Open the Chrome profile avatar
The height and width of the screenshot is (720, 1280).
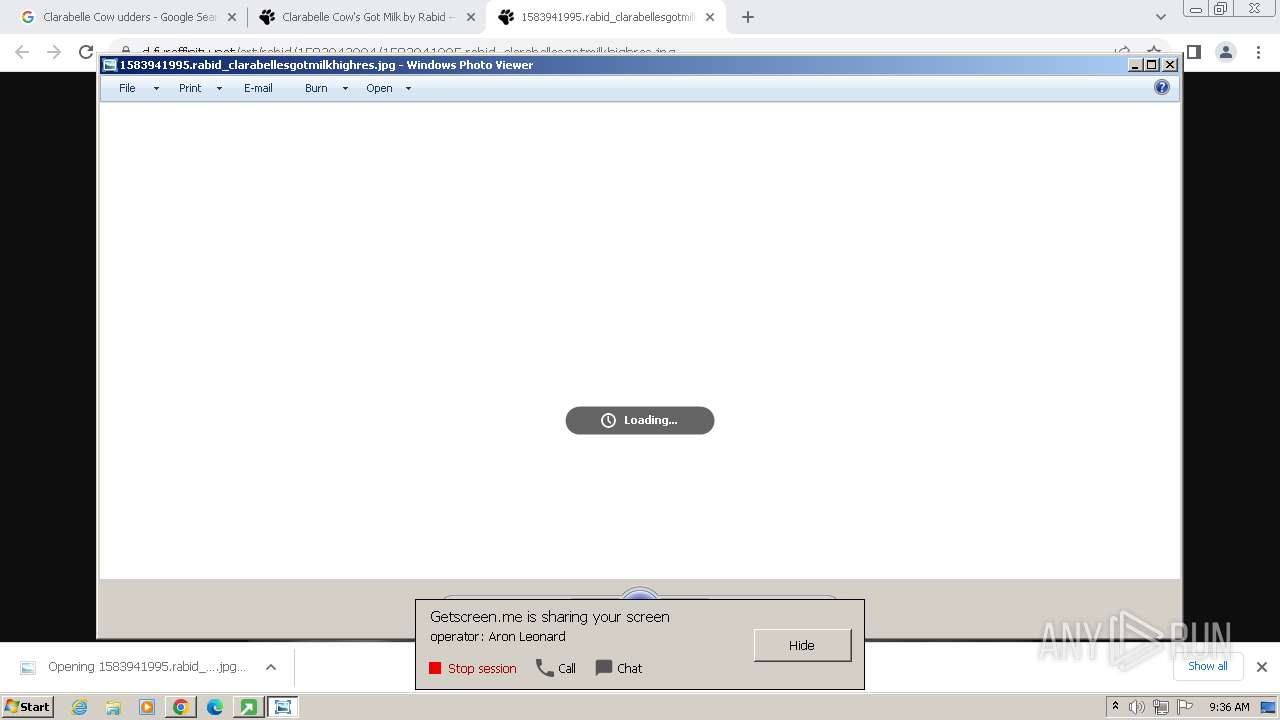(x=1225, y=52)
